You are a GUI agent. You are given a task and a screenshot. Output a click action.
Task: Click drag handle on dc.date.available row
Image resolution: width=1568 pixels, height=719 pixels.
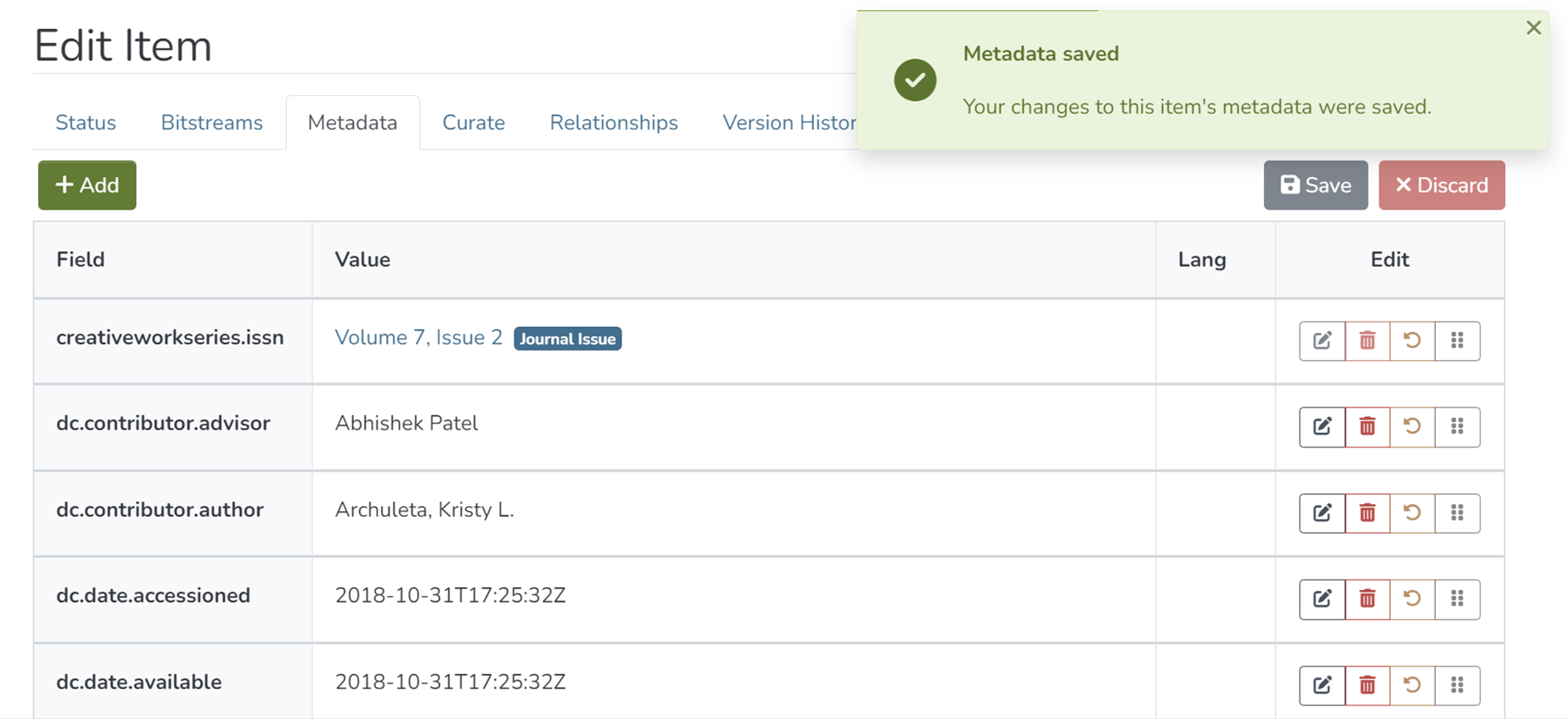(1457, 685)
